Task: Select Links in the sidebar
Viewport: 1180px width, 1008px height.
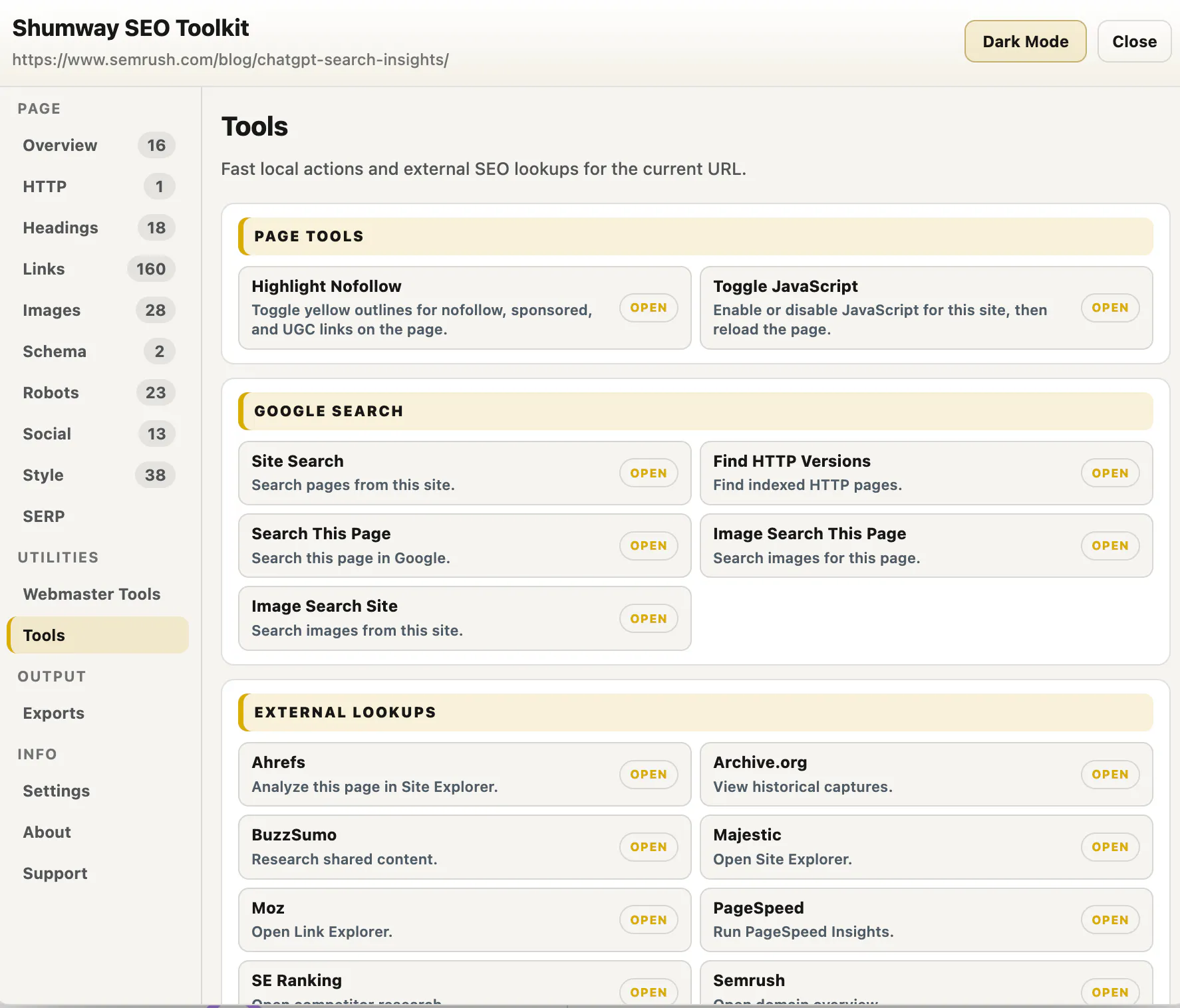Action: 98,269
